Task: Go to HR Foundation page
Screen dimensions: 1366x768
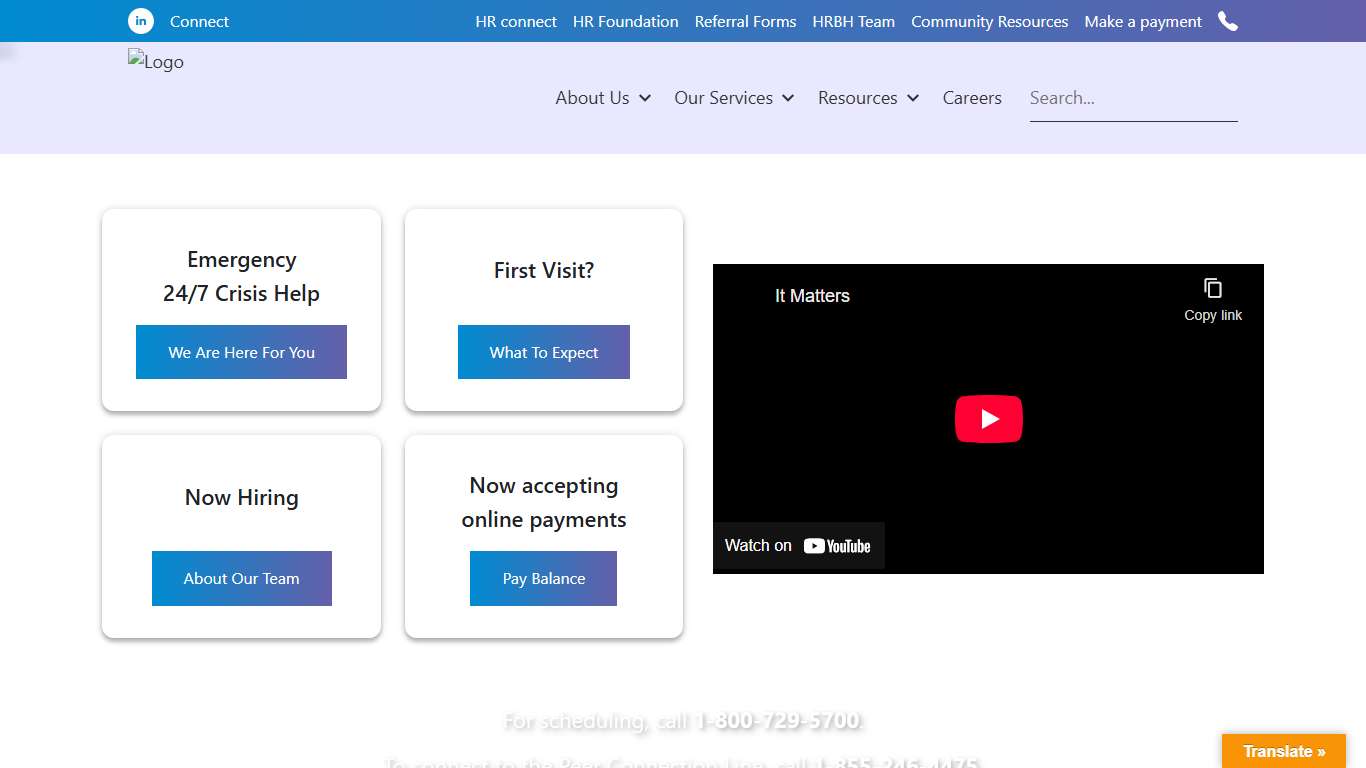Action: tap(626, 21)
